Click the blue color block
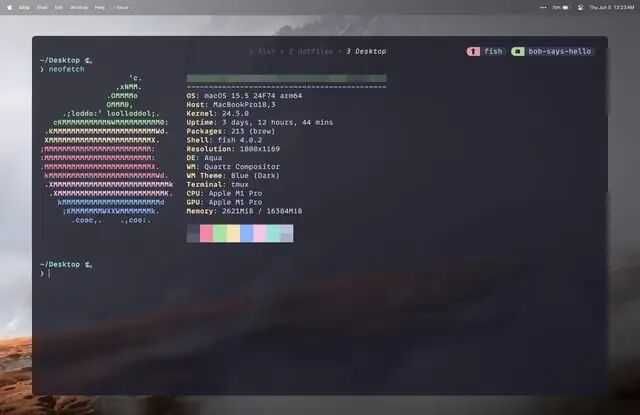 tap(247, 233)
